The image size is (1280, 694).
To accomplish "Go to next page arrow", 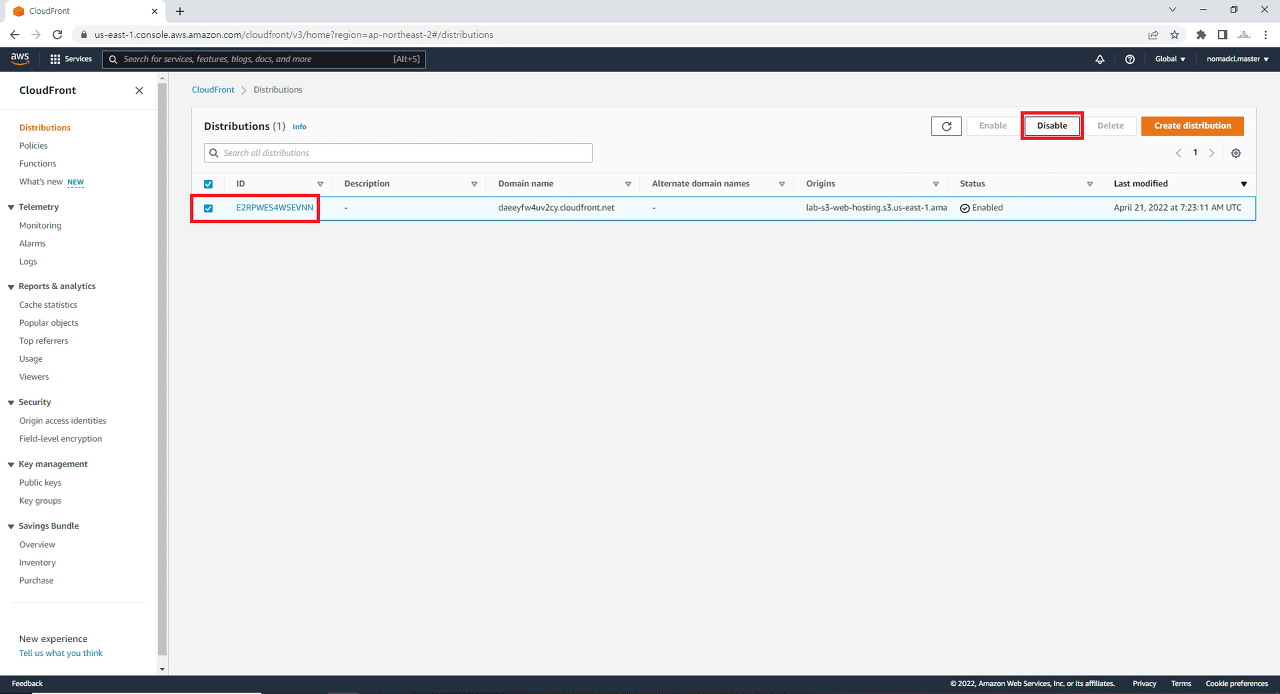I will click(x=1212, y=153).
